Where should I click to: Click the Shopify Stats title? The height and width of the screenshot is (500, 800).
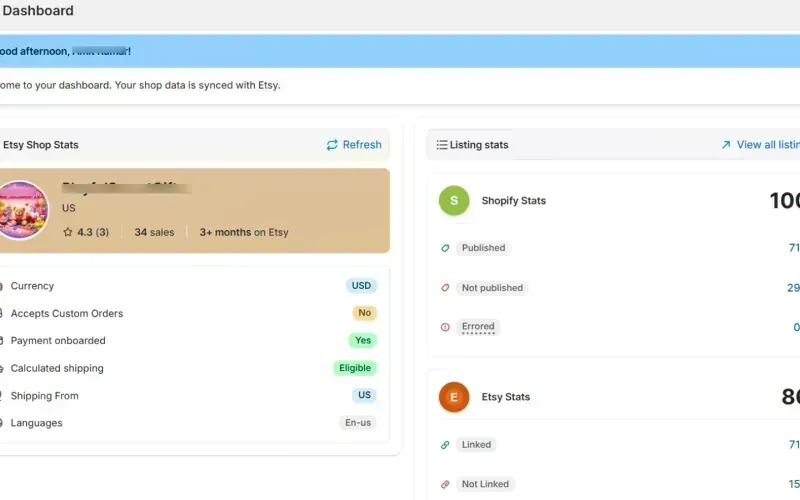514,201
